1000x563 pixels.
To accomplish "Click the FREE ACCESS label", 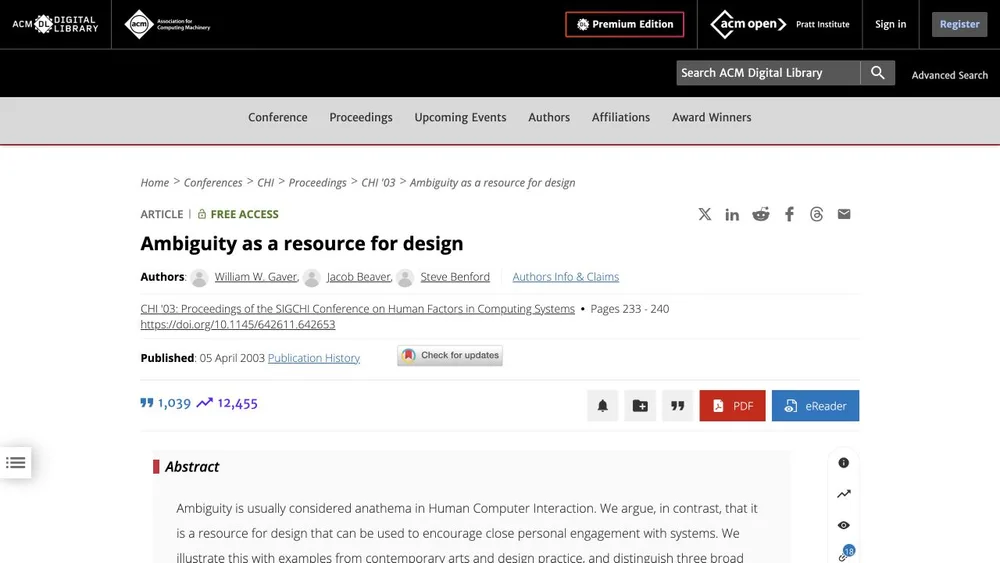I will tap(238, 214).
